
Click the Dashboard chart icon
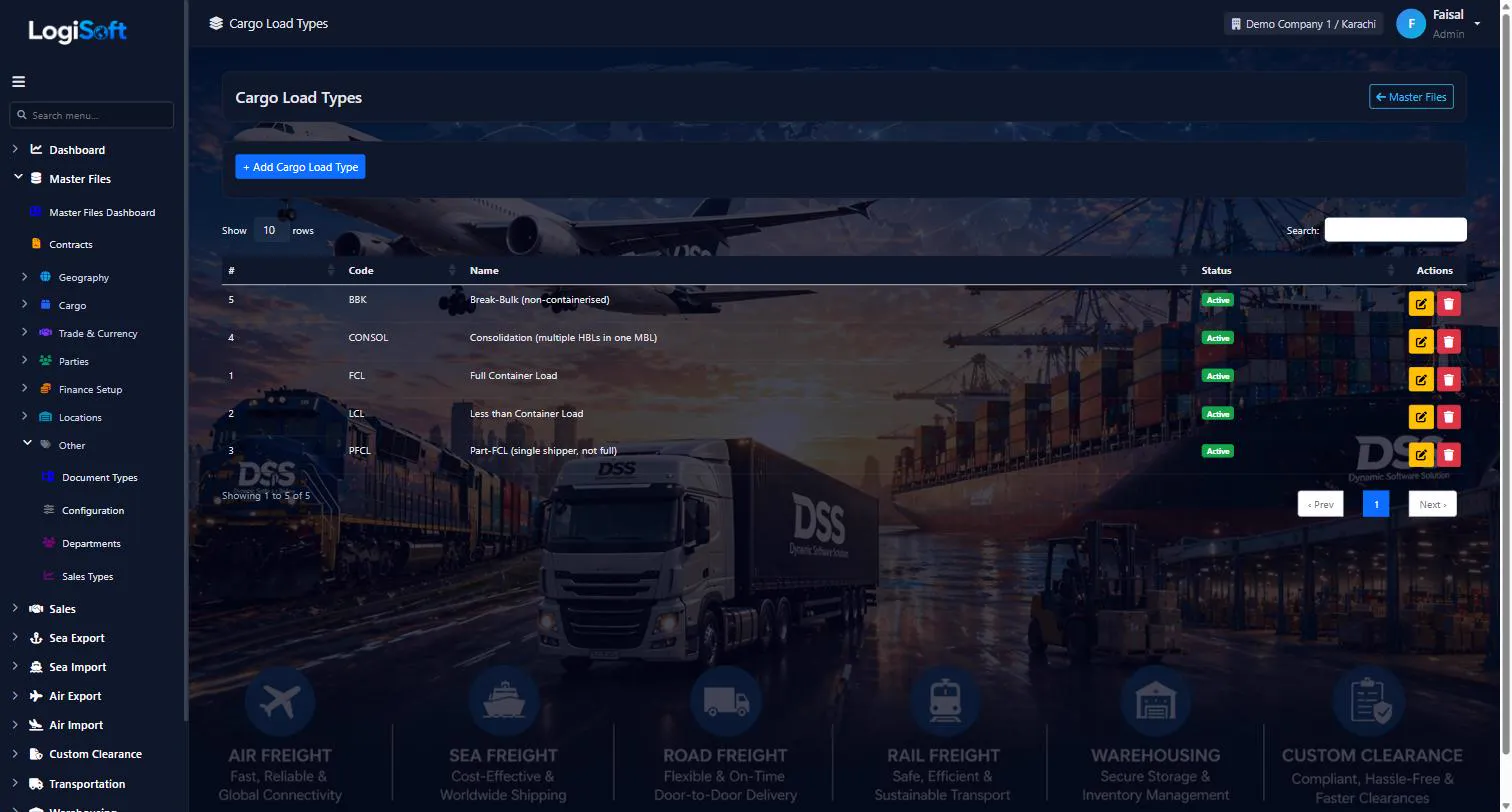36,150
